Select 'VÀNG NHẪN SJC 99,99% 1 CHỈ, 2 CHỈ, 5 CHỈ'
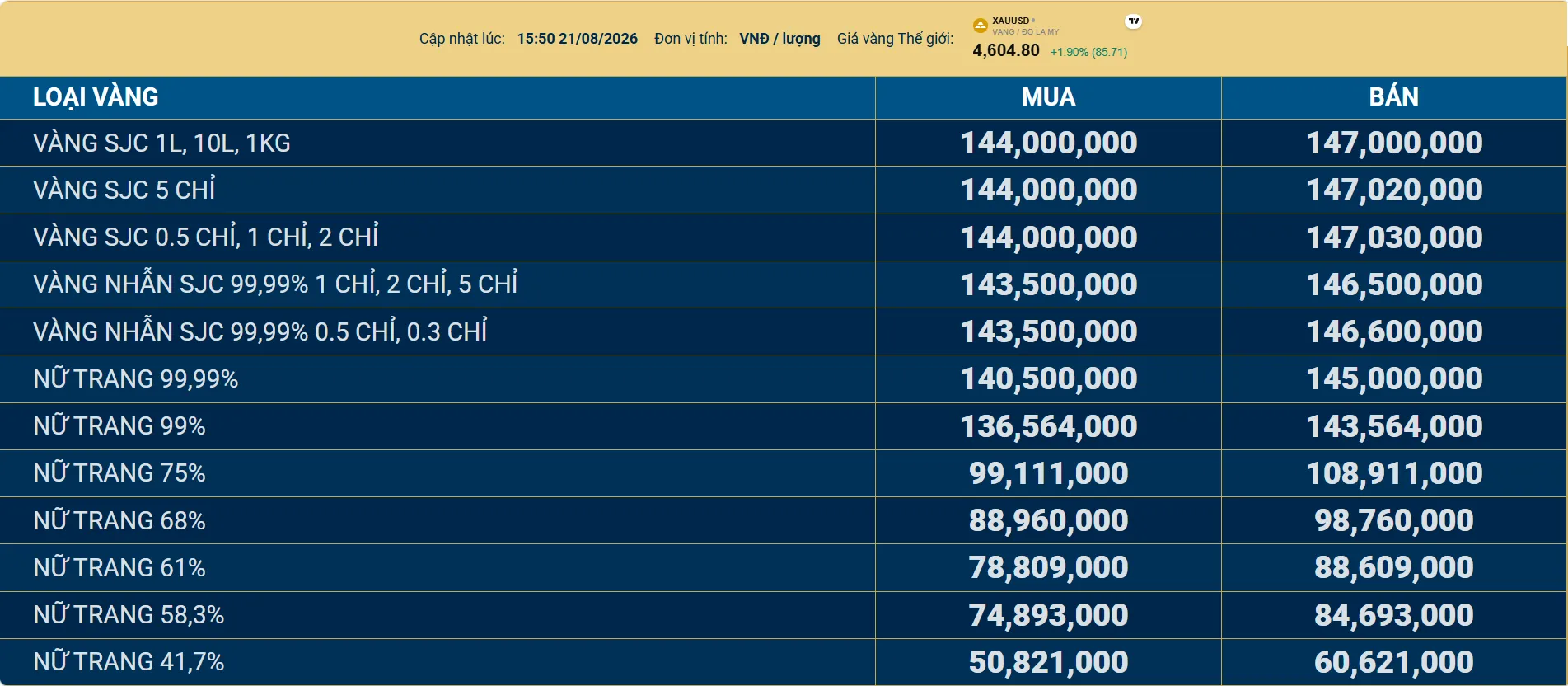Image resolution: width=1568 pixels, height=686 pixels. [275, 284]
